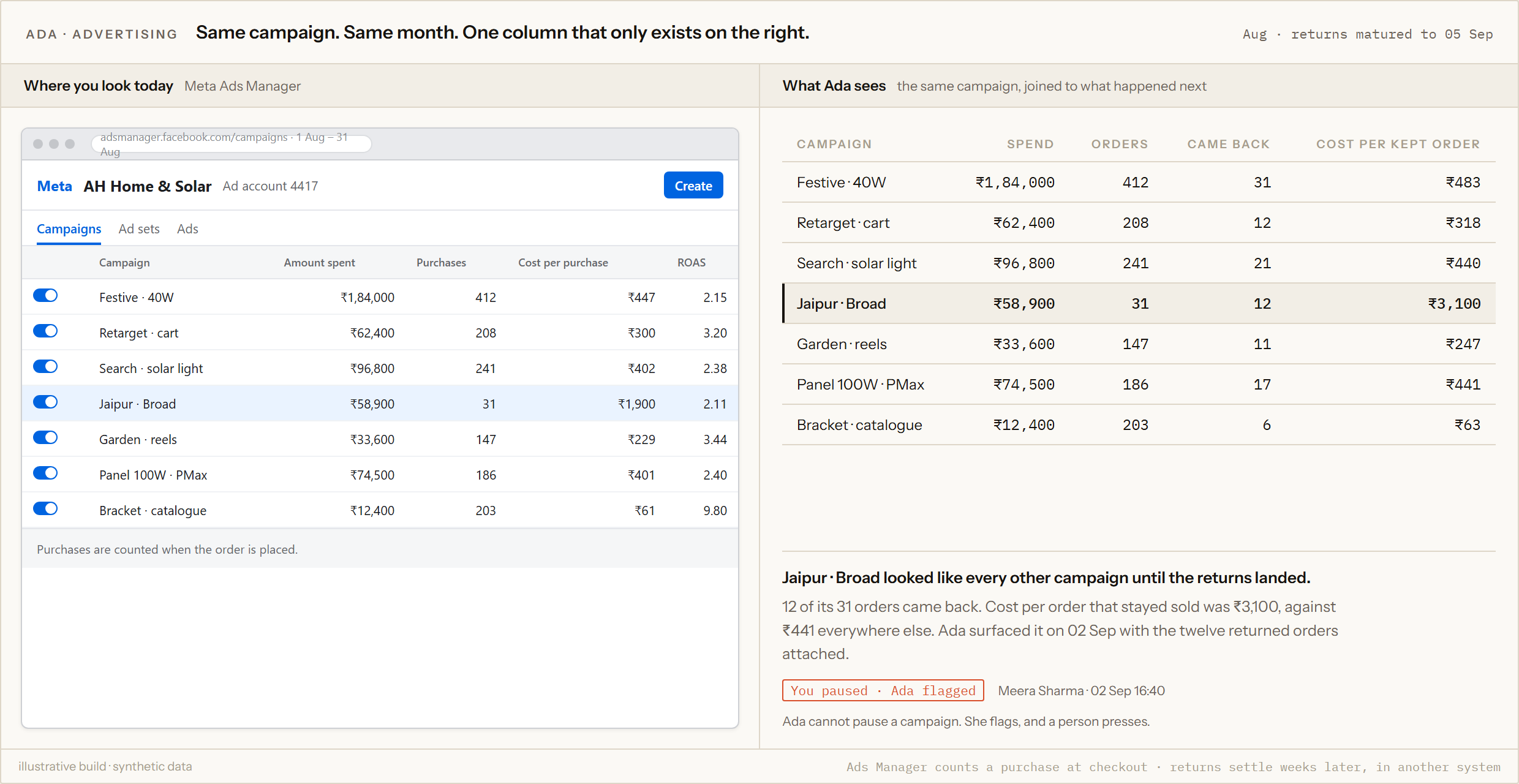Screen dimensions: 1519x784
Task: Select the Festive · 40W name in Ads Manager
Action: tap(137, 298)
